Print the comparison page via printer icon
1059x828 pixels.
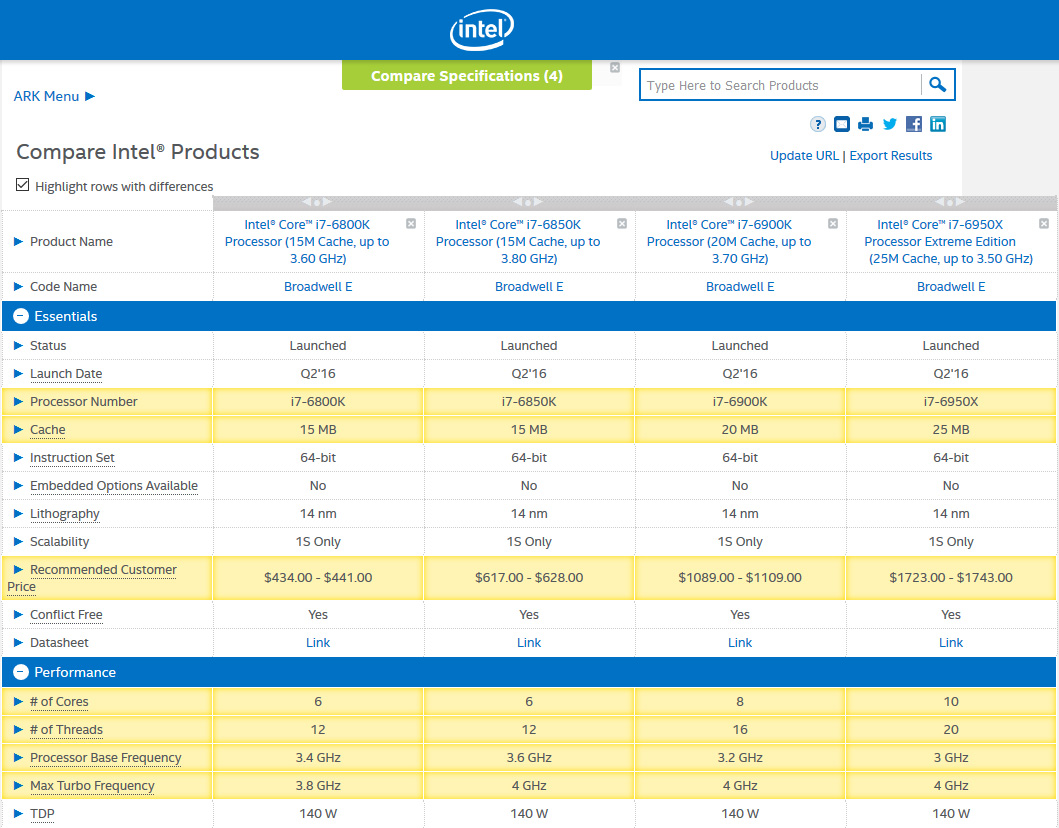click(866, 124)
